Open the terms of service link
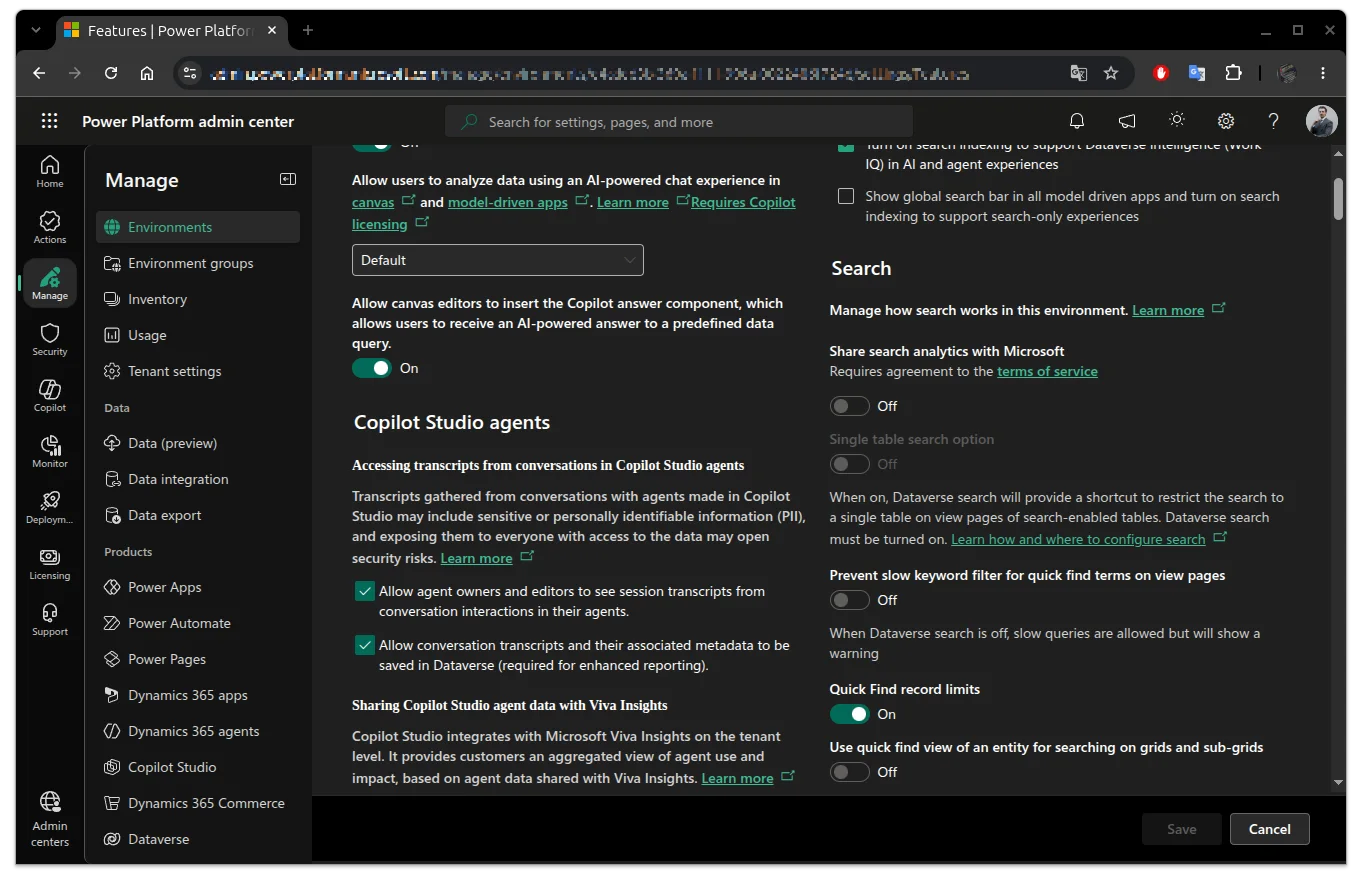This screenshot has height=896, width=1362. tap(1047, 371)
